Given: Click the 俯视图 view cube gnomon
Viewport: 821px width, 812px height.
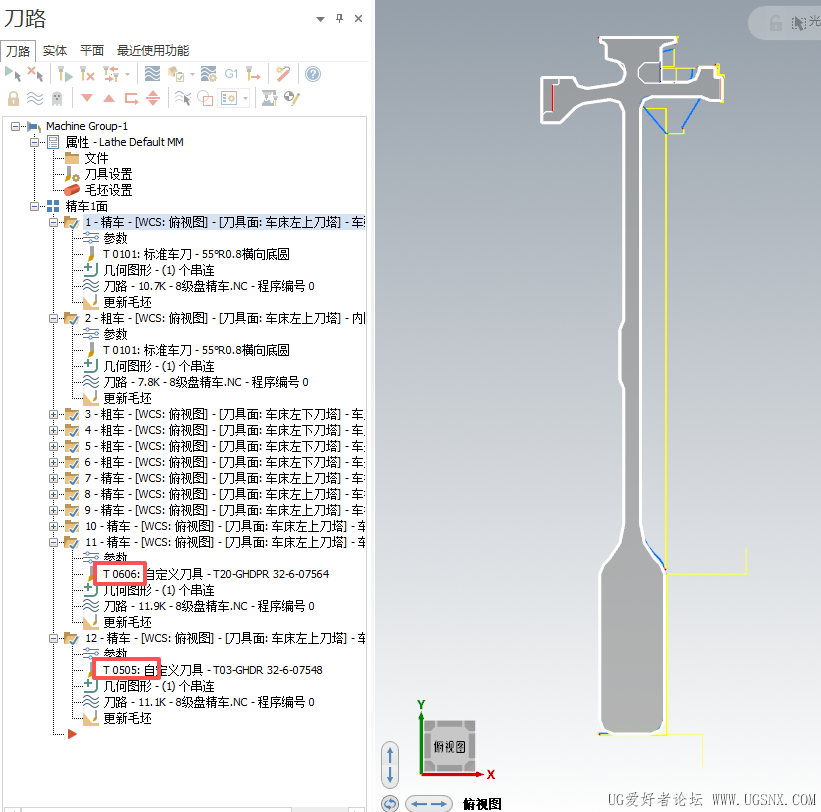Looking at the screenshot, I should tap(449, 747).
